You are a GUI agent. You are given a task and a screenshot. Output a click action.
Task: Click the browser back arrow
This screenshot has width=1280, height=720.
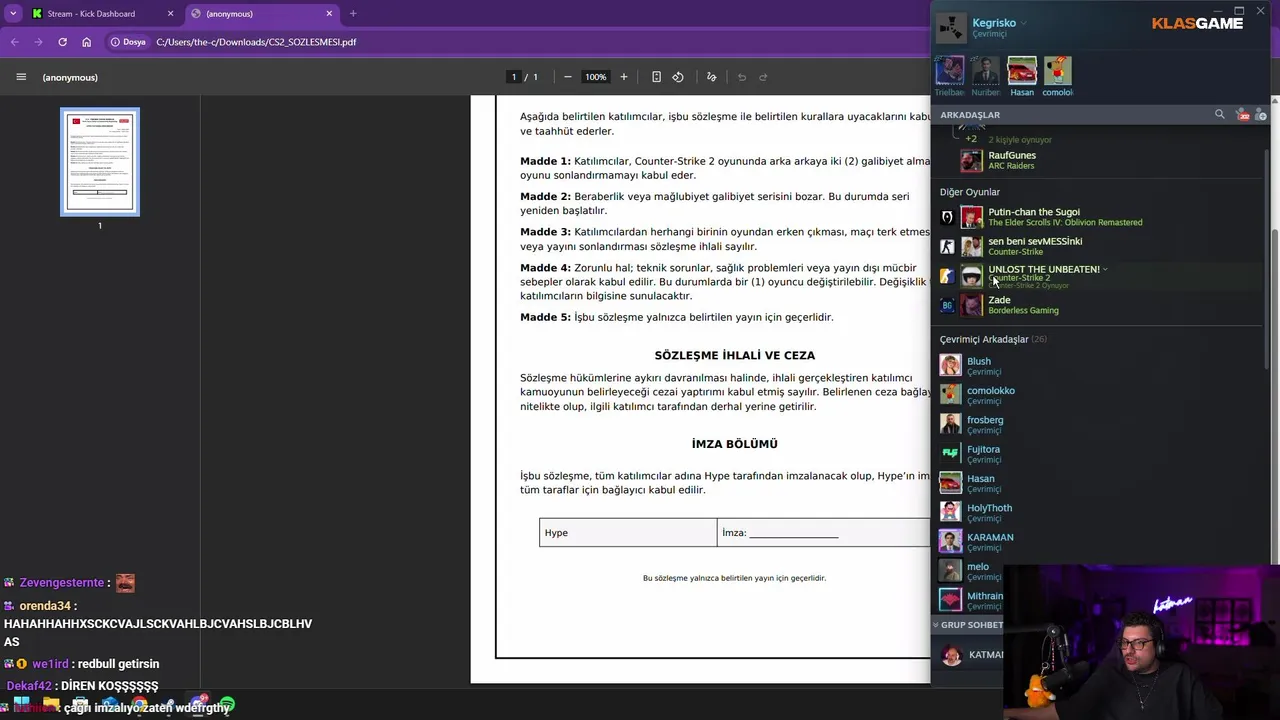coord(14,42)
